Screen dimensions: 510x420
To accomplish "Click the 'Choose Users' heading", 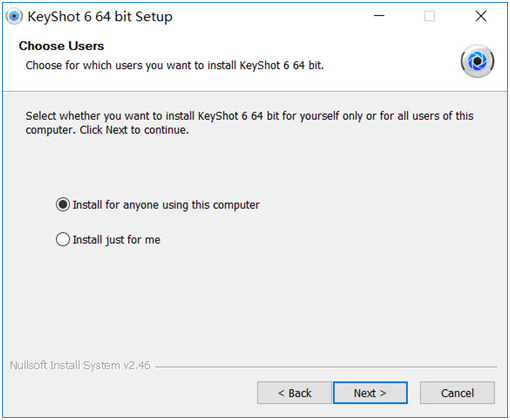I will point(61,46).
